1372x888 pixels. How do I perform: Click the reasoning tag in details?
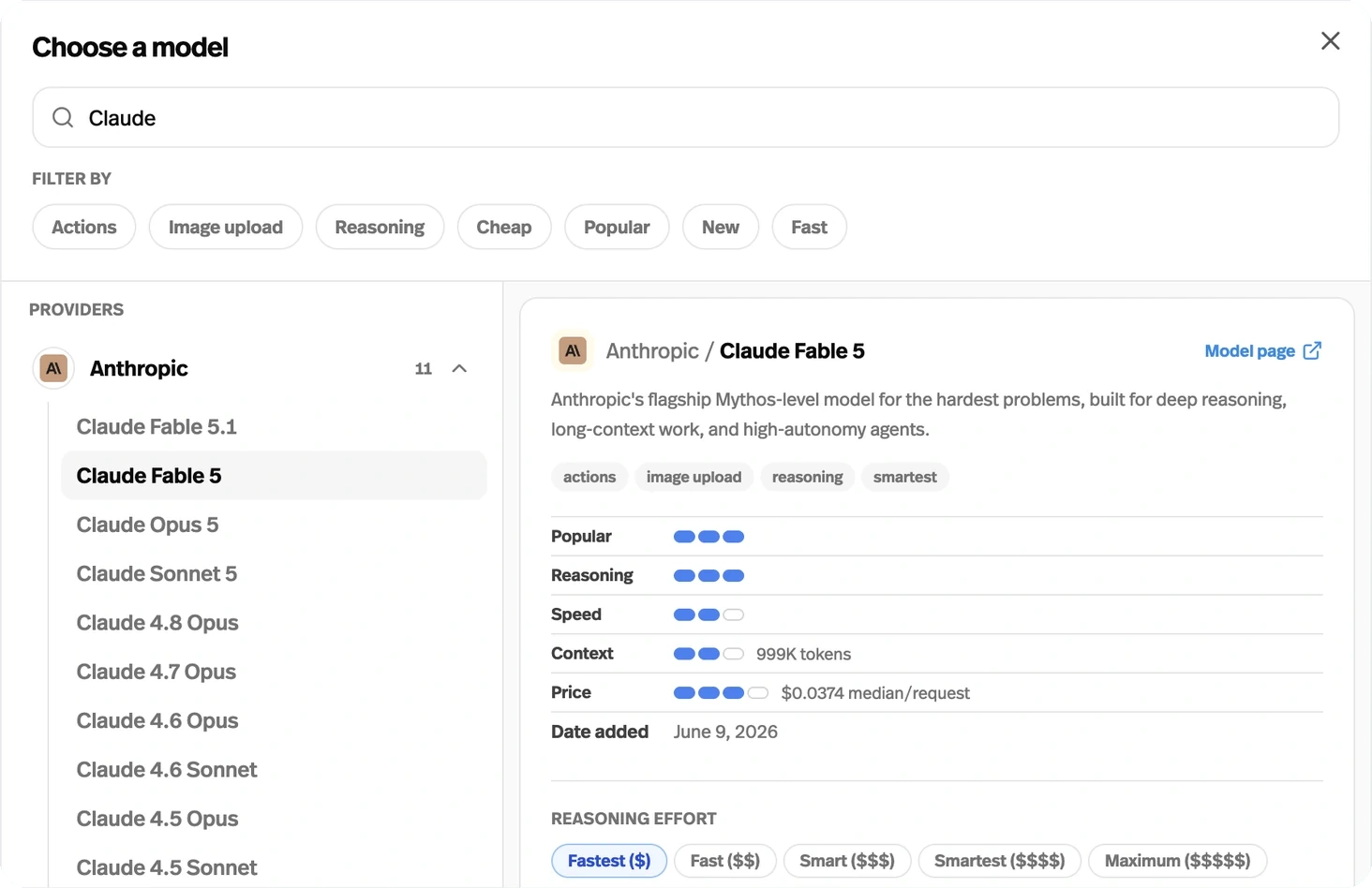tap(807, 477)
